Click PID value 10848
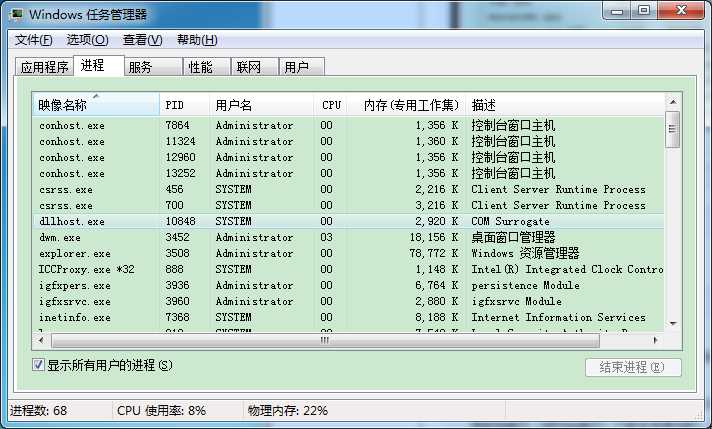 pyautogui.click(x=180, y=221)
